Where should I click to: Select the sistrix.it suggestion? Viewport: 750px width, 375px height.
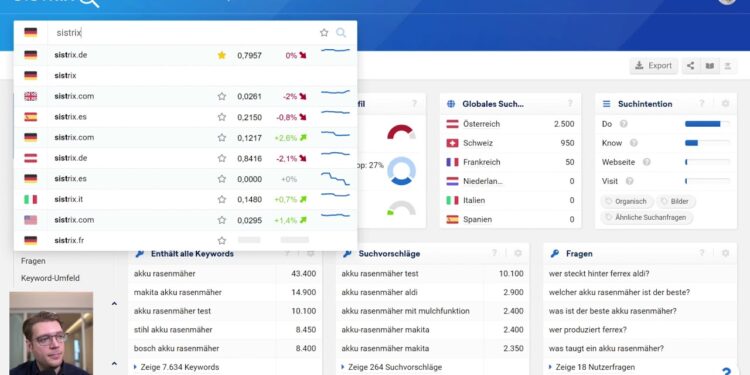click(x=185, y=199)
